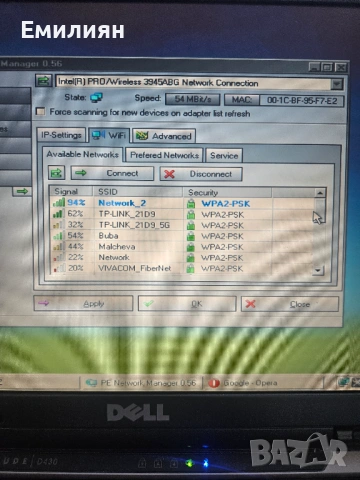360x480 pixels.
Task: Click the Close button at bottom
Action: click(x=290, y=304)
